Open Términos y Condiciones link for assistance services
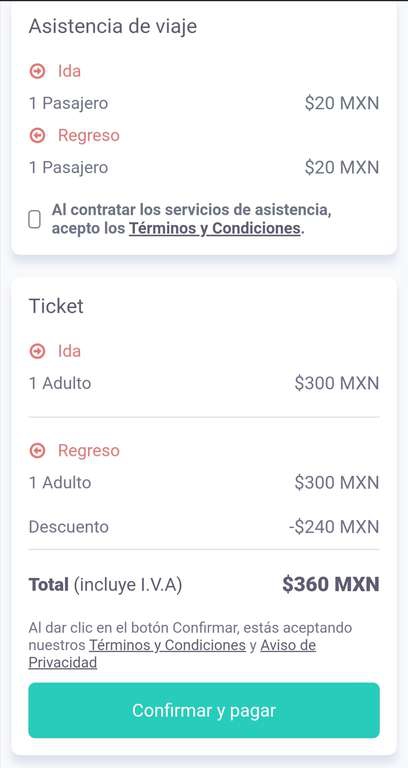This screenshot has height=768, width=408. coord(215,228)
